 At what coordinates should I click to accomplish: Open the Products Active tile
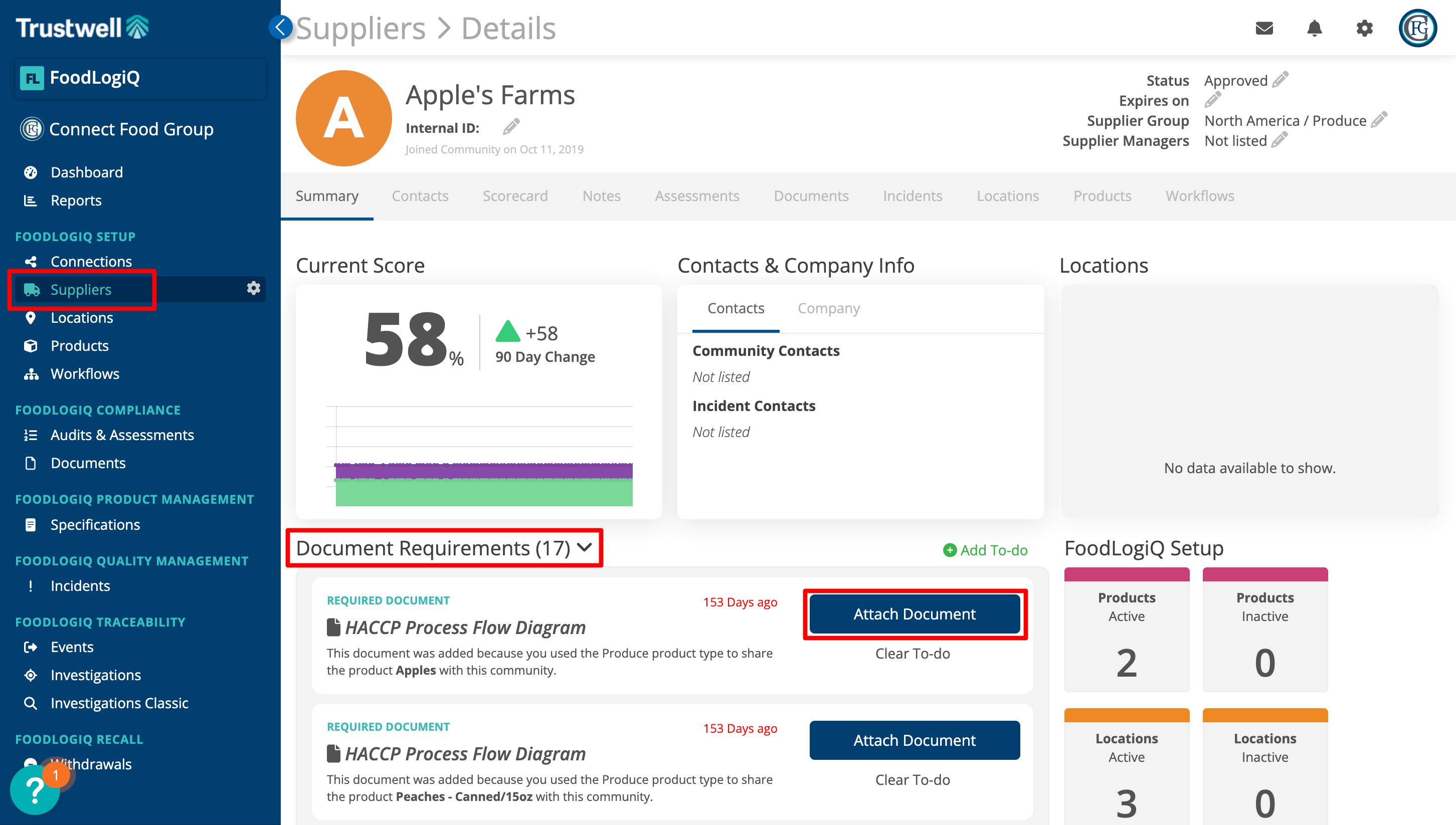click(1127, 630)
